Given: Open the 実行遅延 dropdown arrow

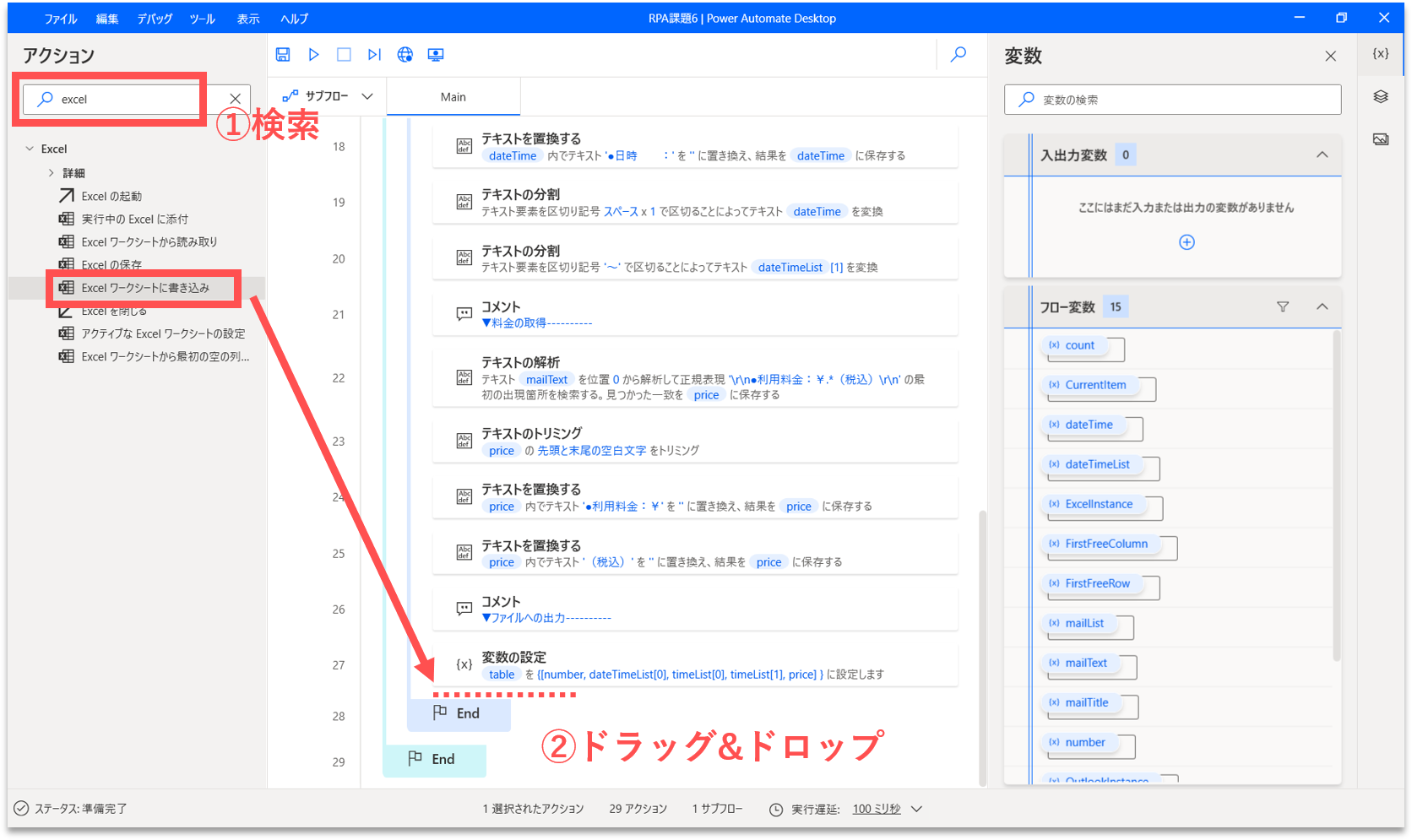Looking at the screenshot, I should 917,809.
